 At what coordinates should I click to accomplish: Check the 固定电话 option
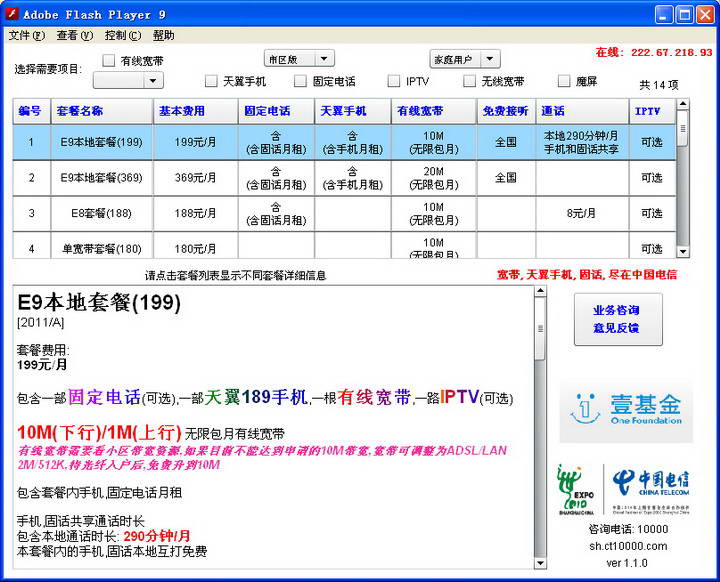point(300,81)
